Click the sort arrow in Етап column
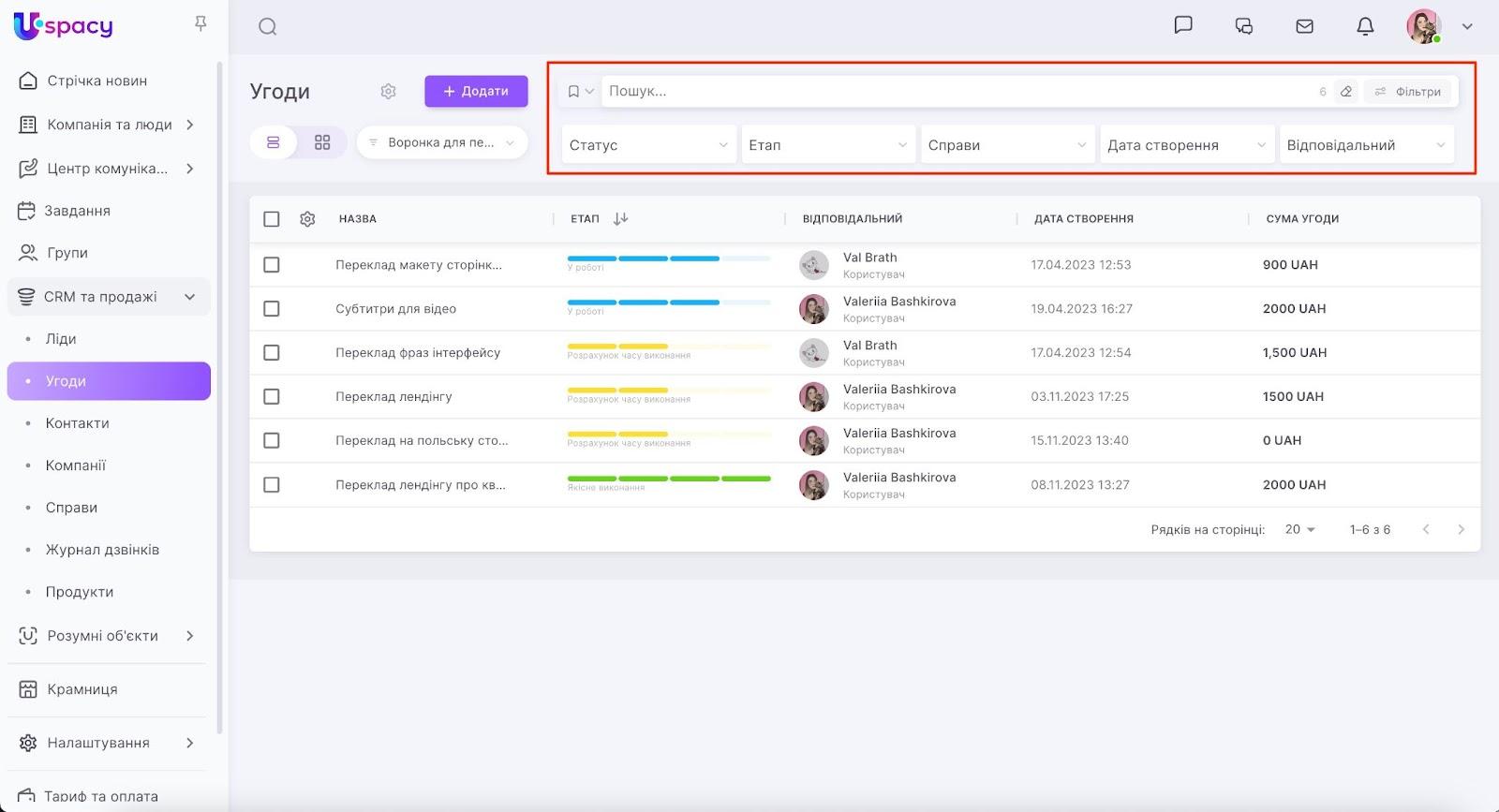Viewport: 1499px width, 812px height. (x=620, y=218)
